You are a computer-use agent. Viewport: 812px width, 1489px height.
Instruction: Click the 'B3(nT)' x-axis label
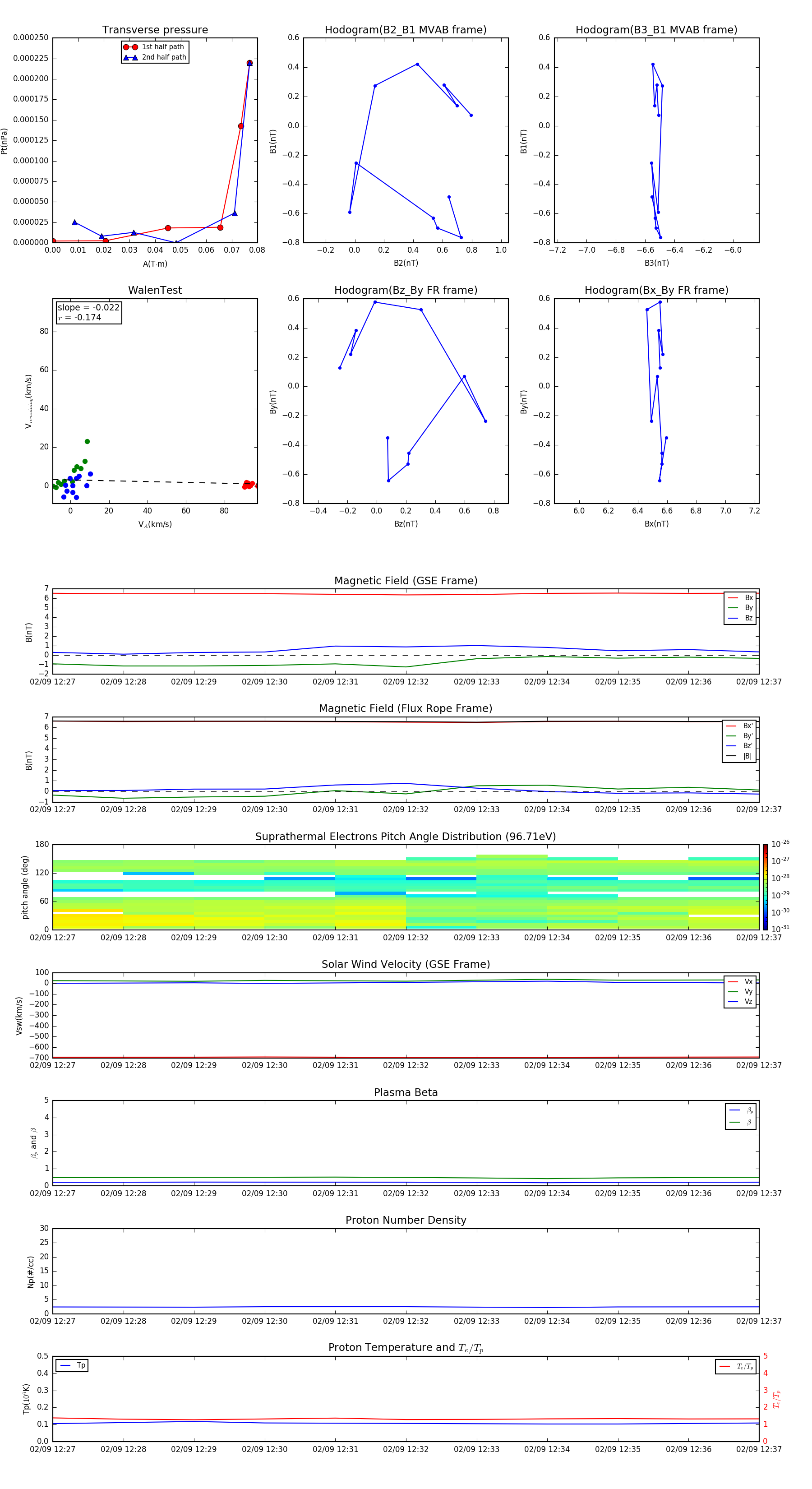(656, 263)
